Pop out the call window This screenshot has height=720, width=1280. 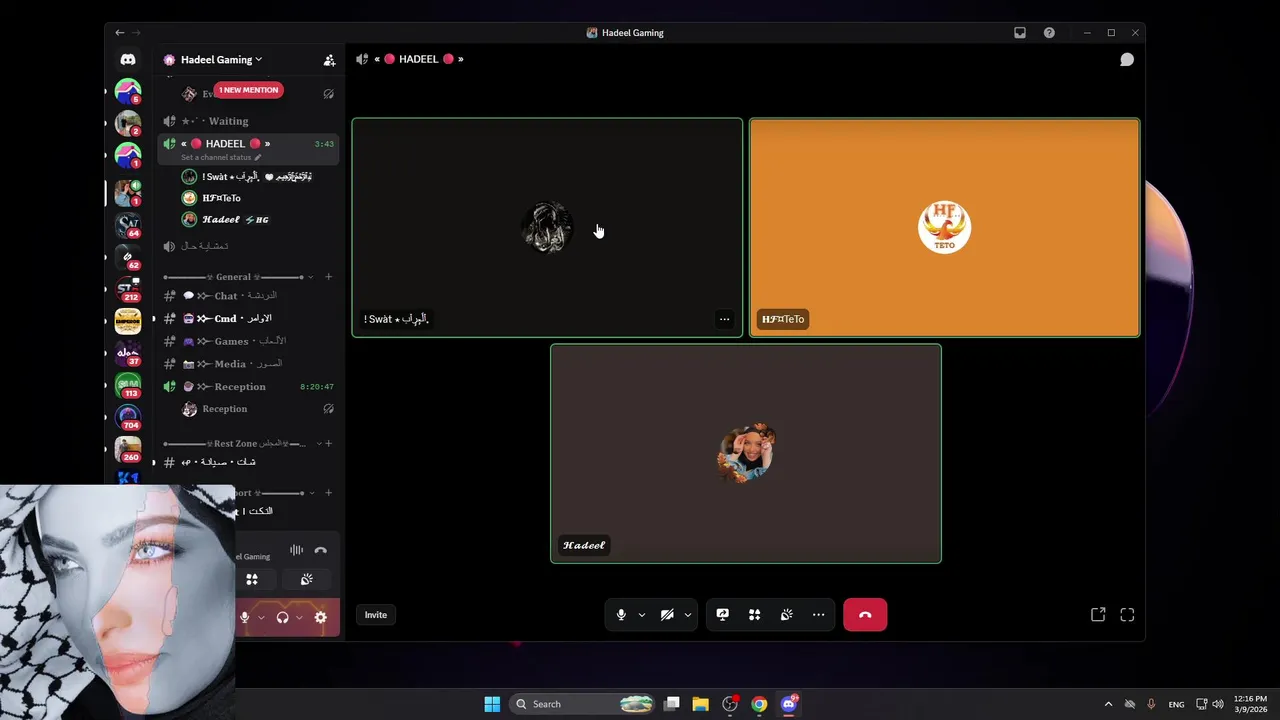pos(1098,615)
